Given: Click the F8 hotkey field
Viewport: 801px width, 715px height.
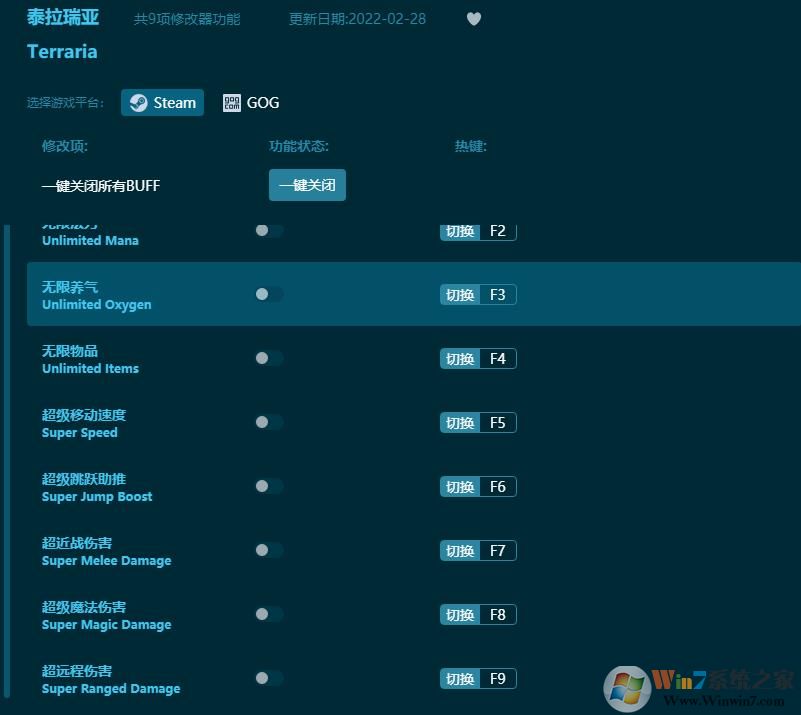Looking at the screenshot, I should pyautogui.click(x=498, y=614).
